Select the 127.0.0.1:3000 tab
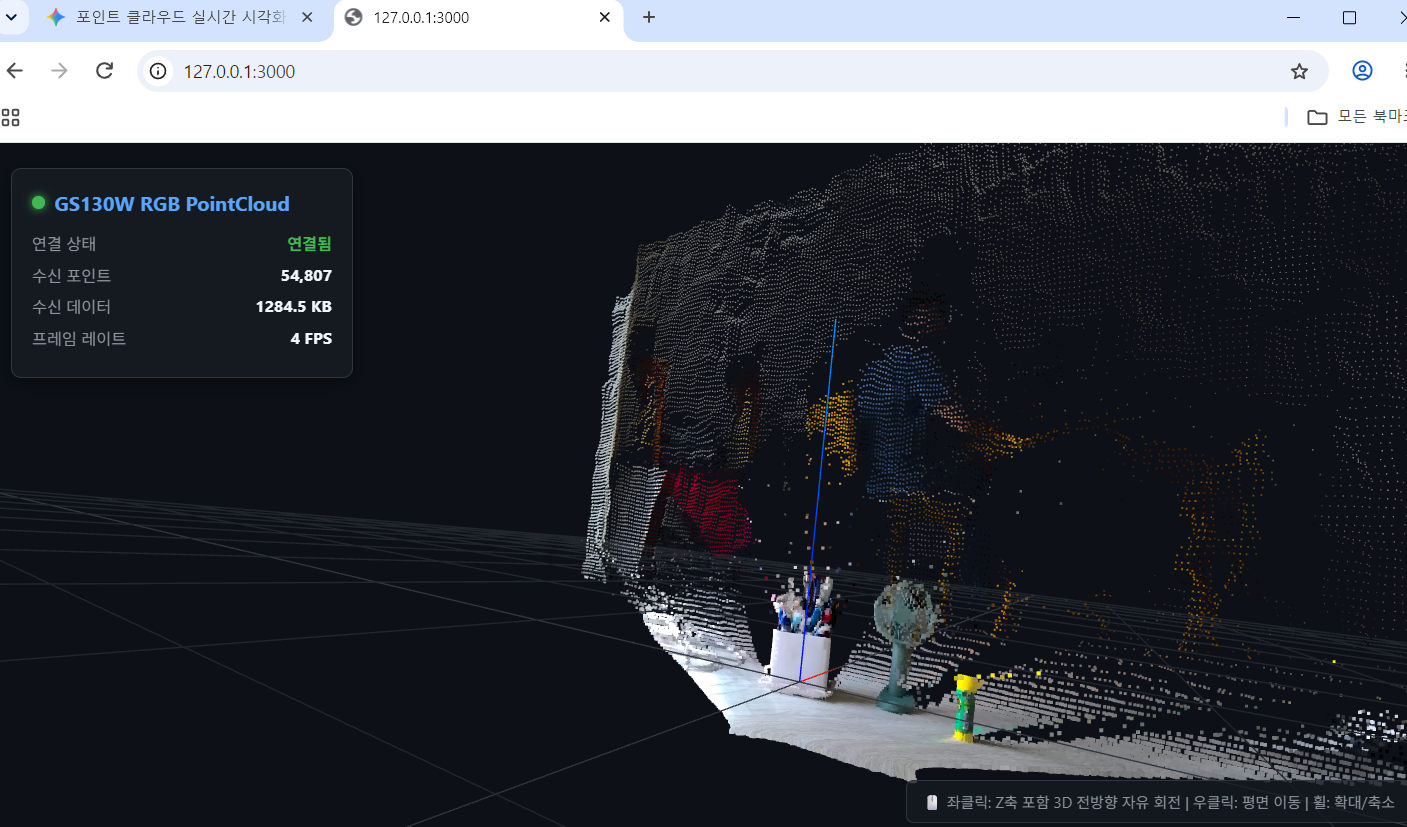1407x827 pixels. [x=477, y=18]
